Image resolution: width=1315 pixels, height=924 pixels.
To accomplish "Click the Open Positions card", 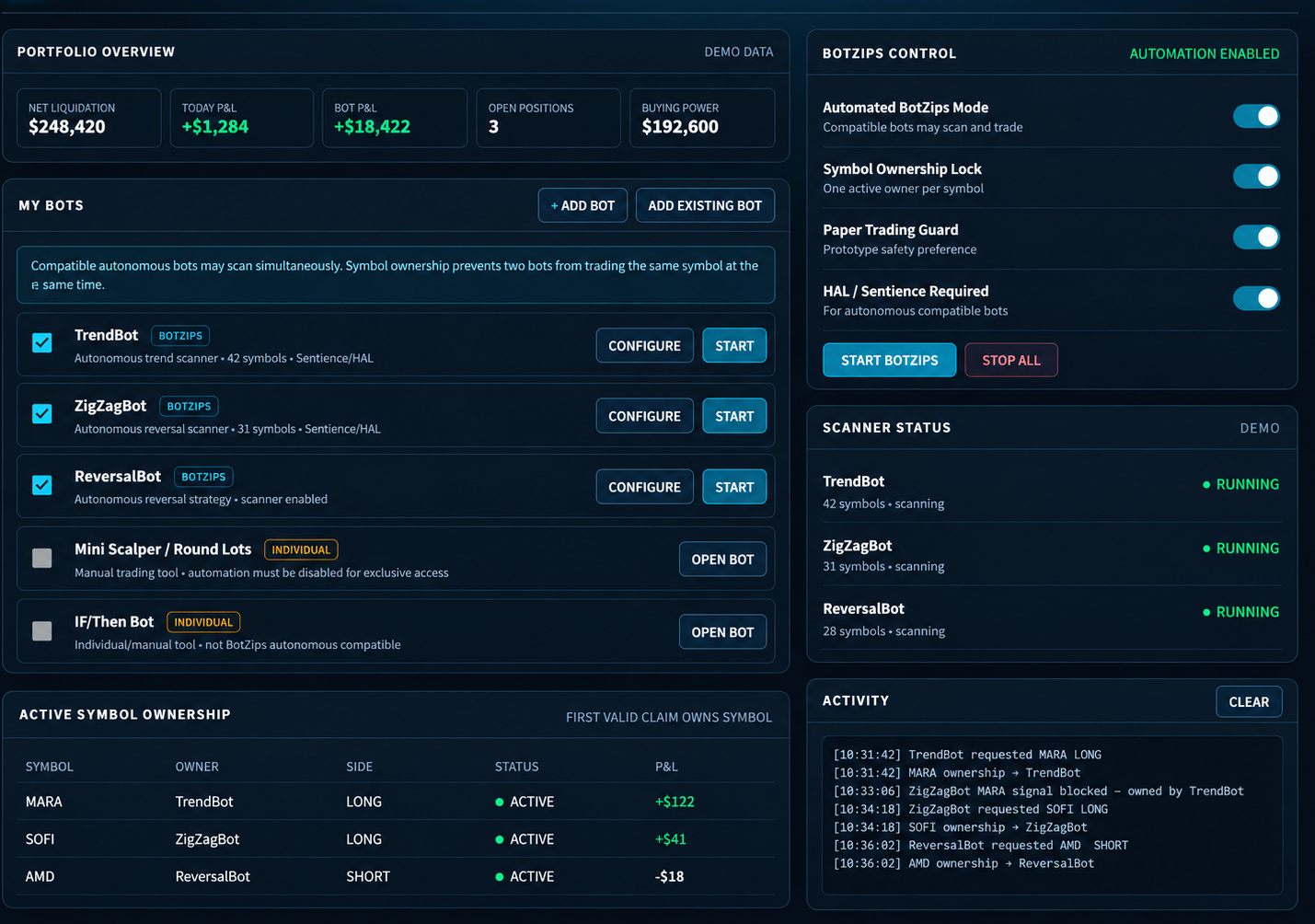I will coord(548,118).
